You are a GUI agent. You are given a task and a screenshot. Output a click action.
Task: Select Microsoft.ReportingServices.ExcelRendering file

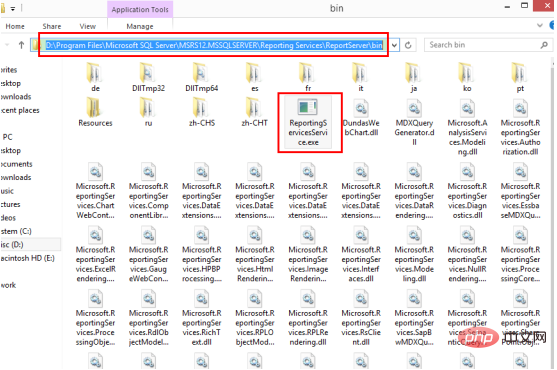95,255
